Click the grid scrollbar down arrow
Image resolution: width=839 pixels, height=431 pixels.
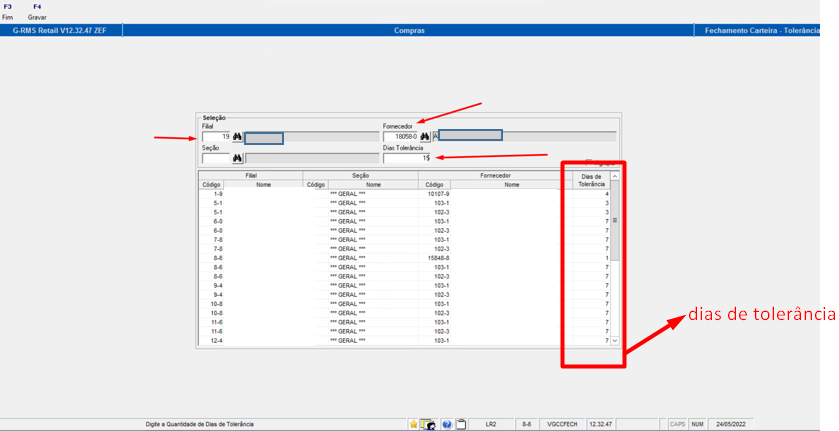615,341
